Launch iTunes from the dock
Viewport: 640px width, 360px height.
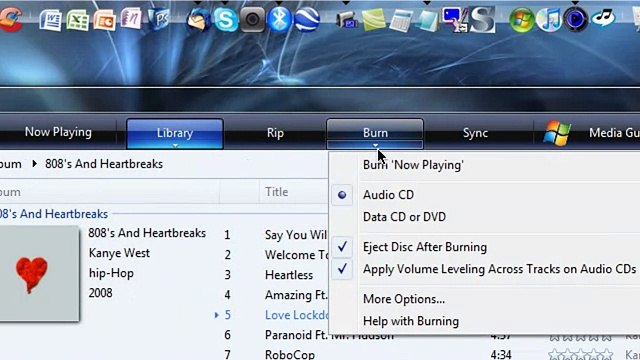[549, 19]
